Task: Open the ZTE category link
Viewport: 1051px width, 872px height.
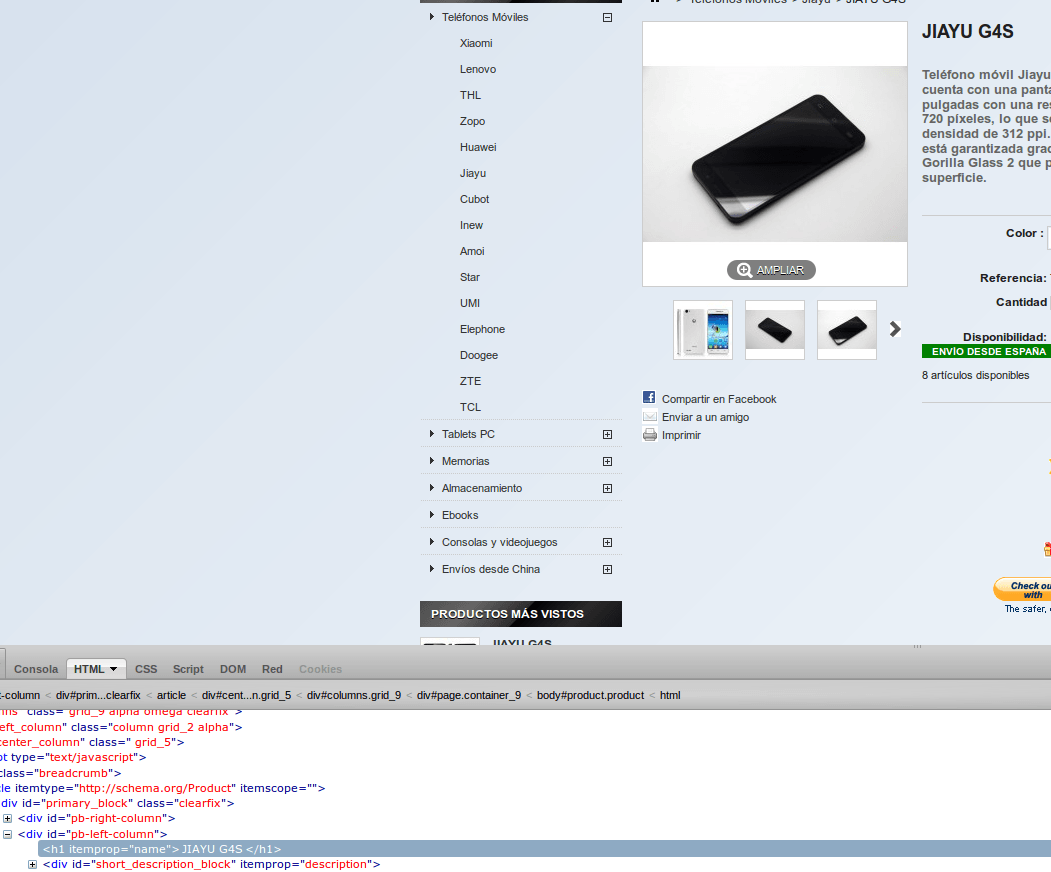Action: (471, 381)
